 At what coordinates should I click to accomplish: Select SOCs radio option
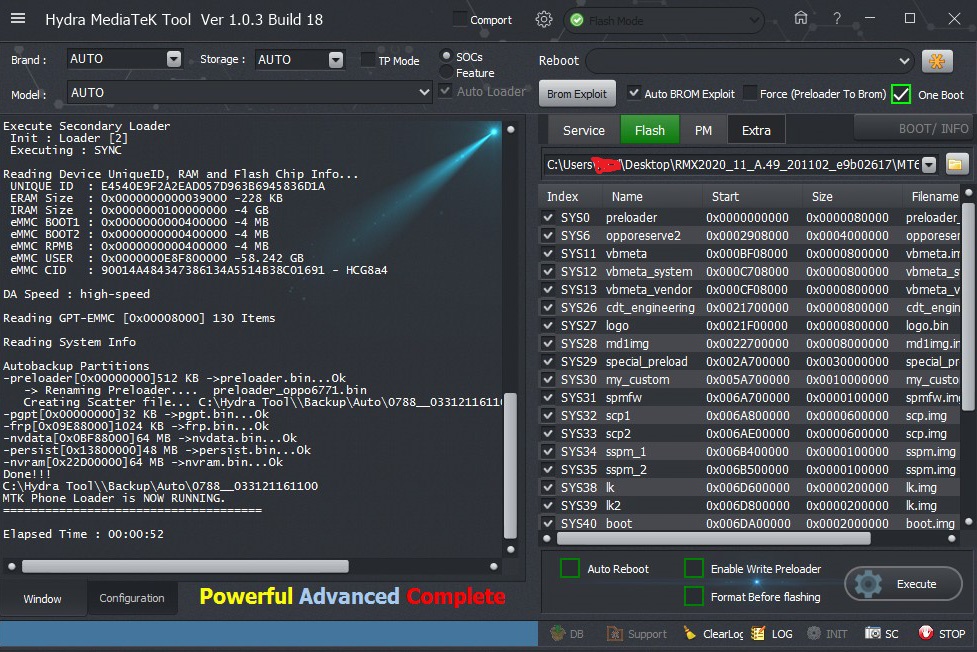coord(446,56)
